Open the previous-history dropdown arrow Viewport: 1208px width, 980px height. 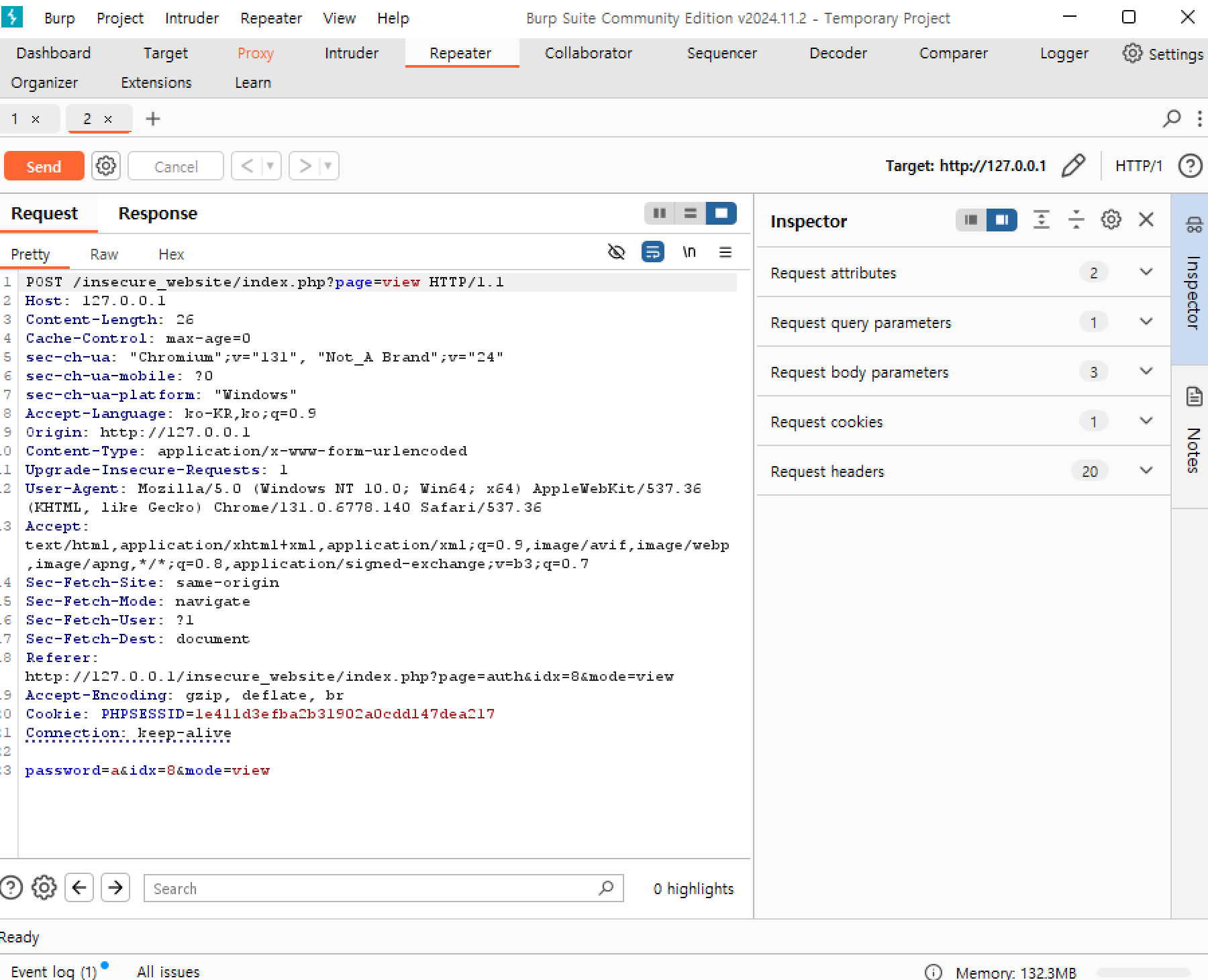[270, 166]
